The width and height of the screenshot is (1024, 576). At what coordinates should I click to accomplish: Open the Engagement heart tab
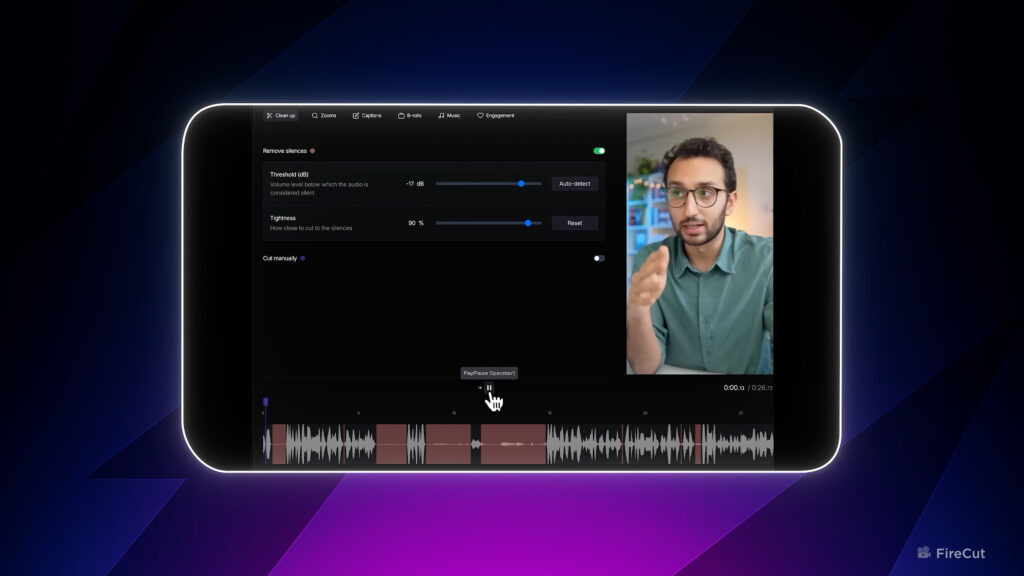coord(495,116)
